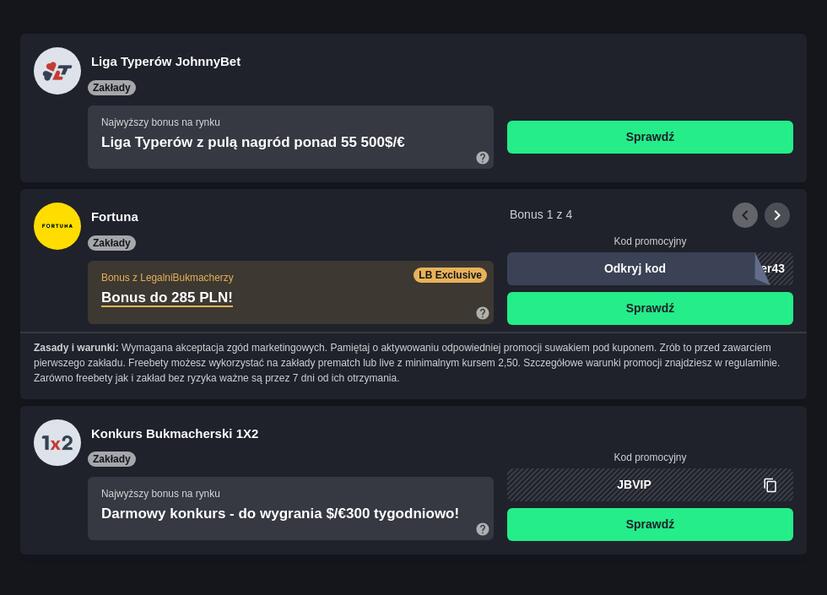Click the Liga Typerów JohnnyBet logo
Image resolution: width=827 pixels, height=595 pixels.
point(57,71)
